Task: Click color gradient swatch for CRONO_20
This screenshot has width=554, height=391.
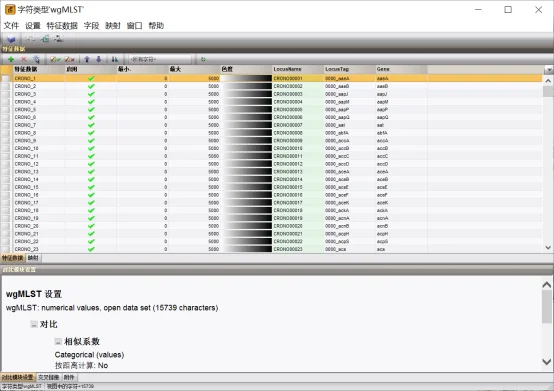Action: click(x=246, y=226)
